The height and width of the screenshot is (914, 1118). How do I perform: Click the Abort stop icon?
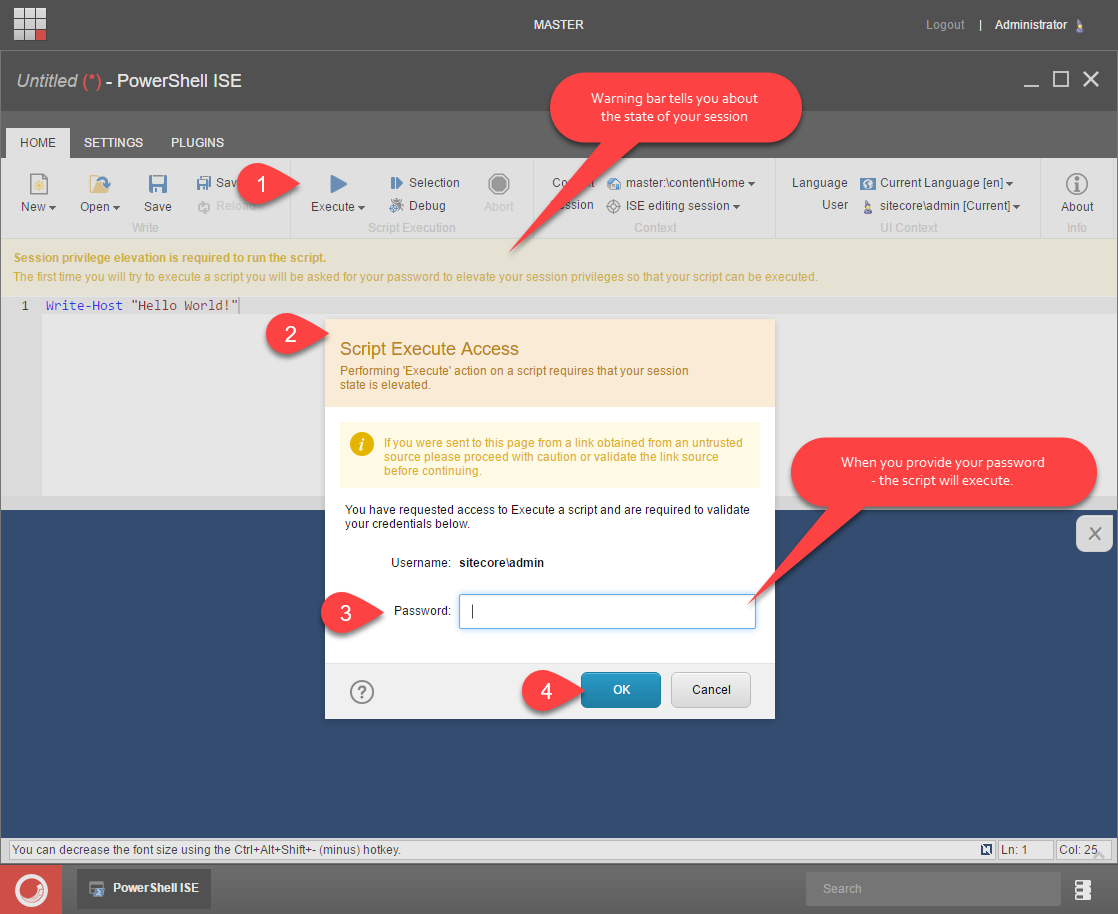(499, 184)
